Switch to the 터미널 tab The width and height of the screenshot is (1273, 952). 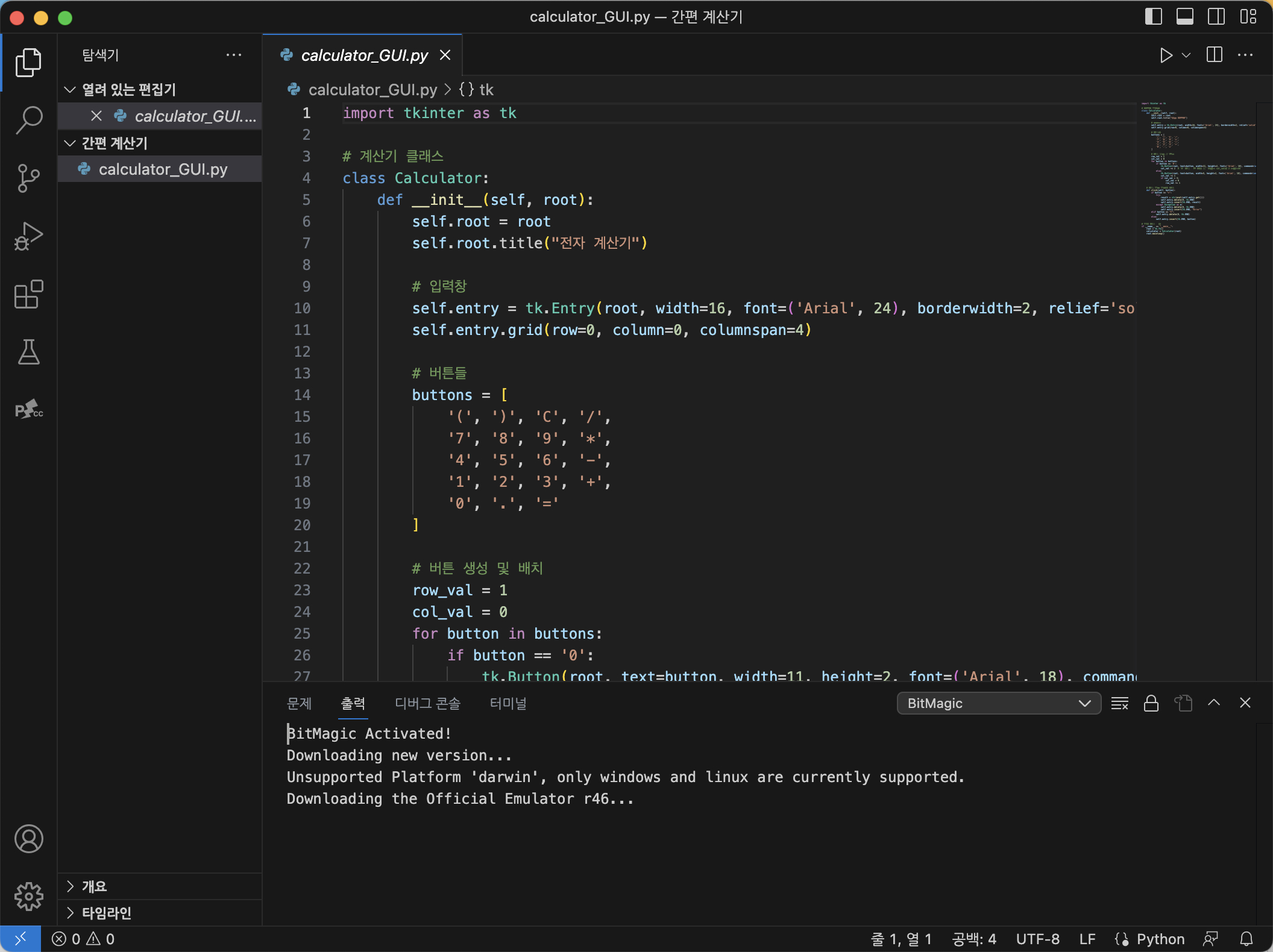(x=508, y=703)
